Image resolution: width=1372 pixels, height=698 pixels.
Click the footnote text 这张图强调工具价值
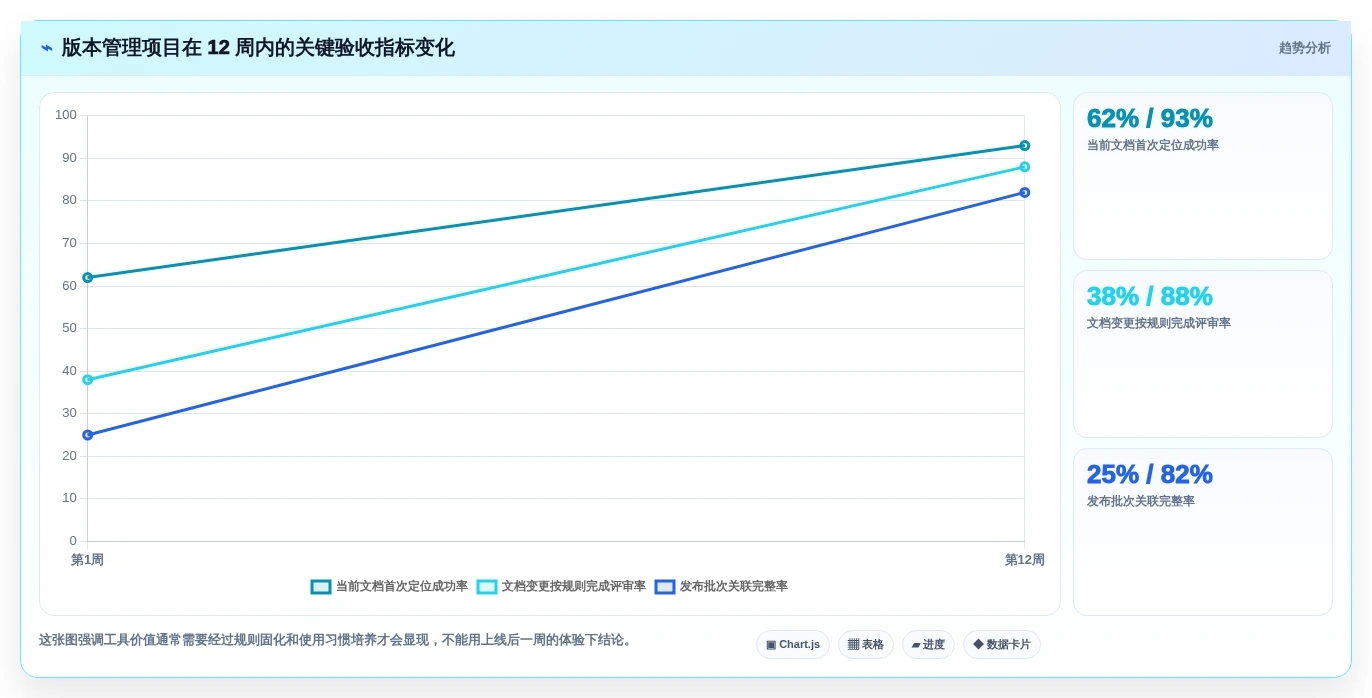(337, 640)
